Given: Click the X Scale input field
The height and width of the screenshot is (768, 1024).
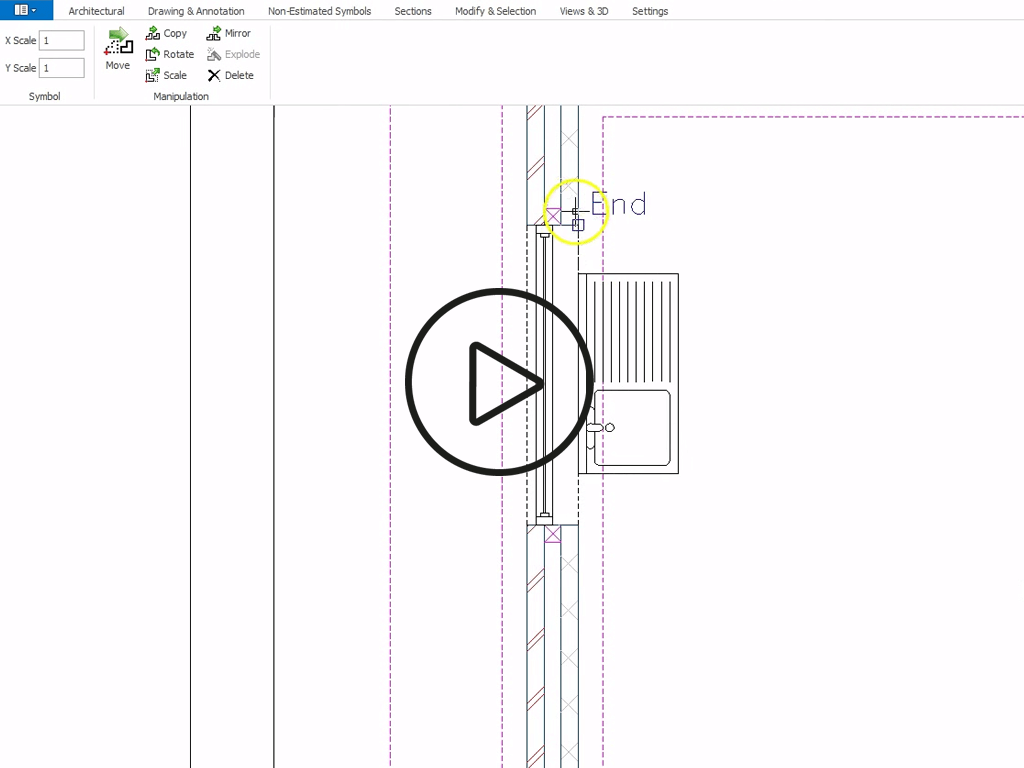Looking at the screenshot, I should (61, 40).
